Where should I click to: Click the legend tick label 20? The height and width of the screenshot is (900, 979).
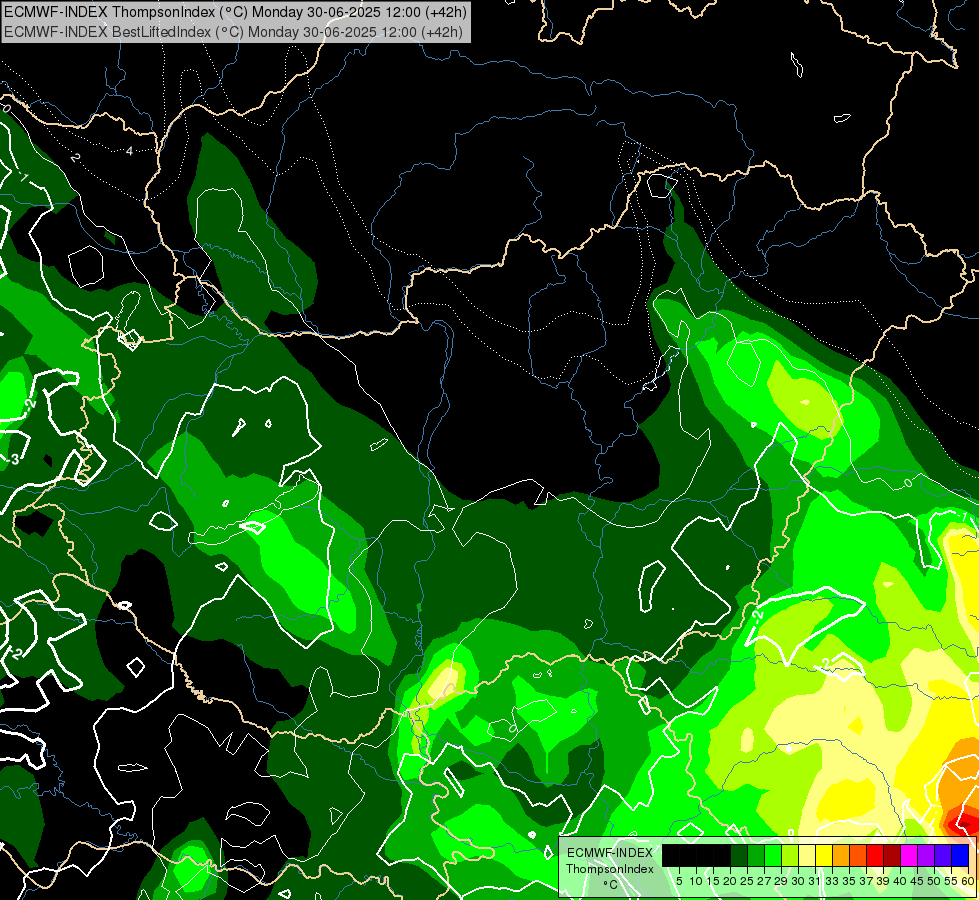pyautogui.click(x=731, y=881)
